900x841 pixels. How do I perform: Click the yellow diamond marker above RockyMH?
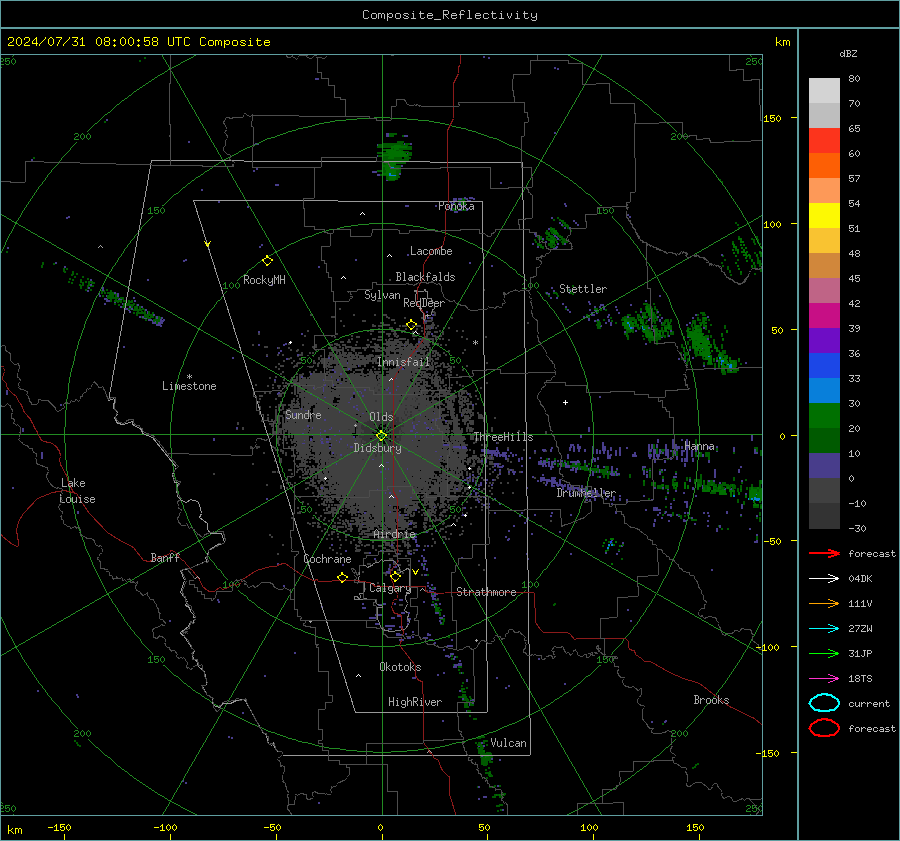(267, 261)
